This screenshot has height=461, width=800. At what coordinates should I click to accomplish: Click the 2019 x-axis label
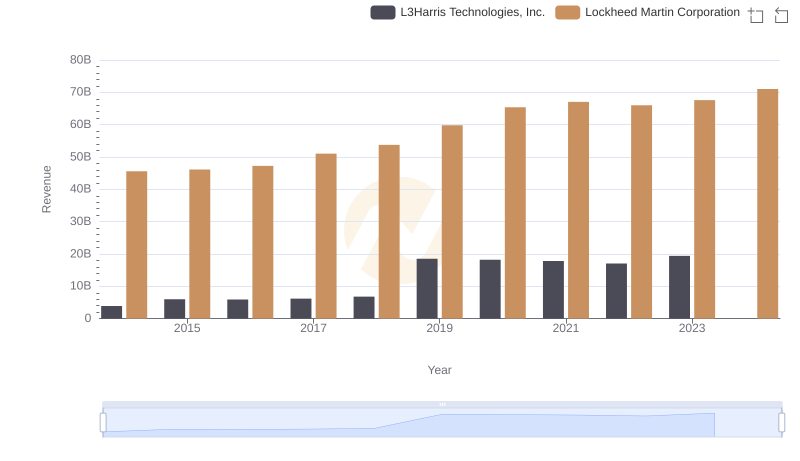(439, 328)
